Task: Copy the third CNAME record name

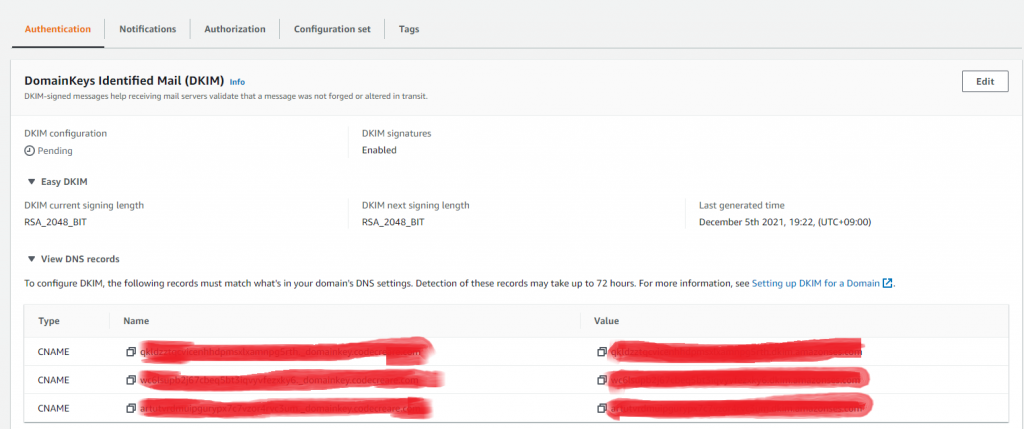Action: pyautogui.click(x=130, y=408)
